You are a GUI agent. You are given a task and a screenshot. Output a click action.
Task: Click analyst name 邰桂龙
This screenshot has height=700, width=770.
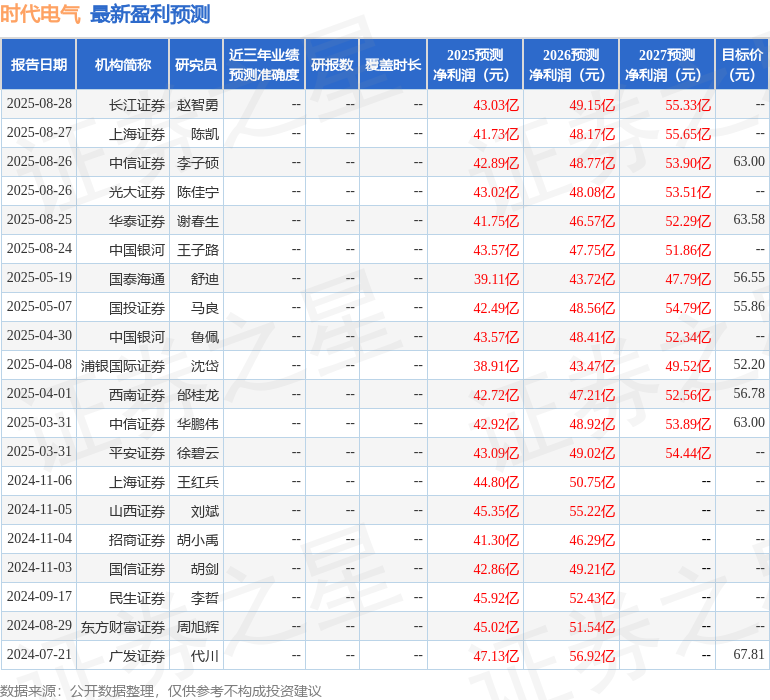197,394
